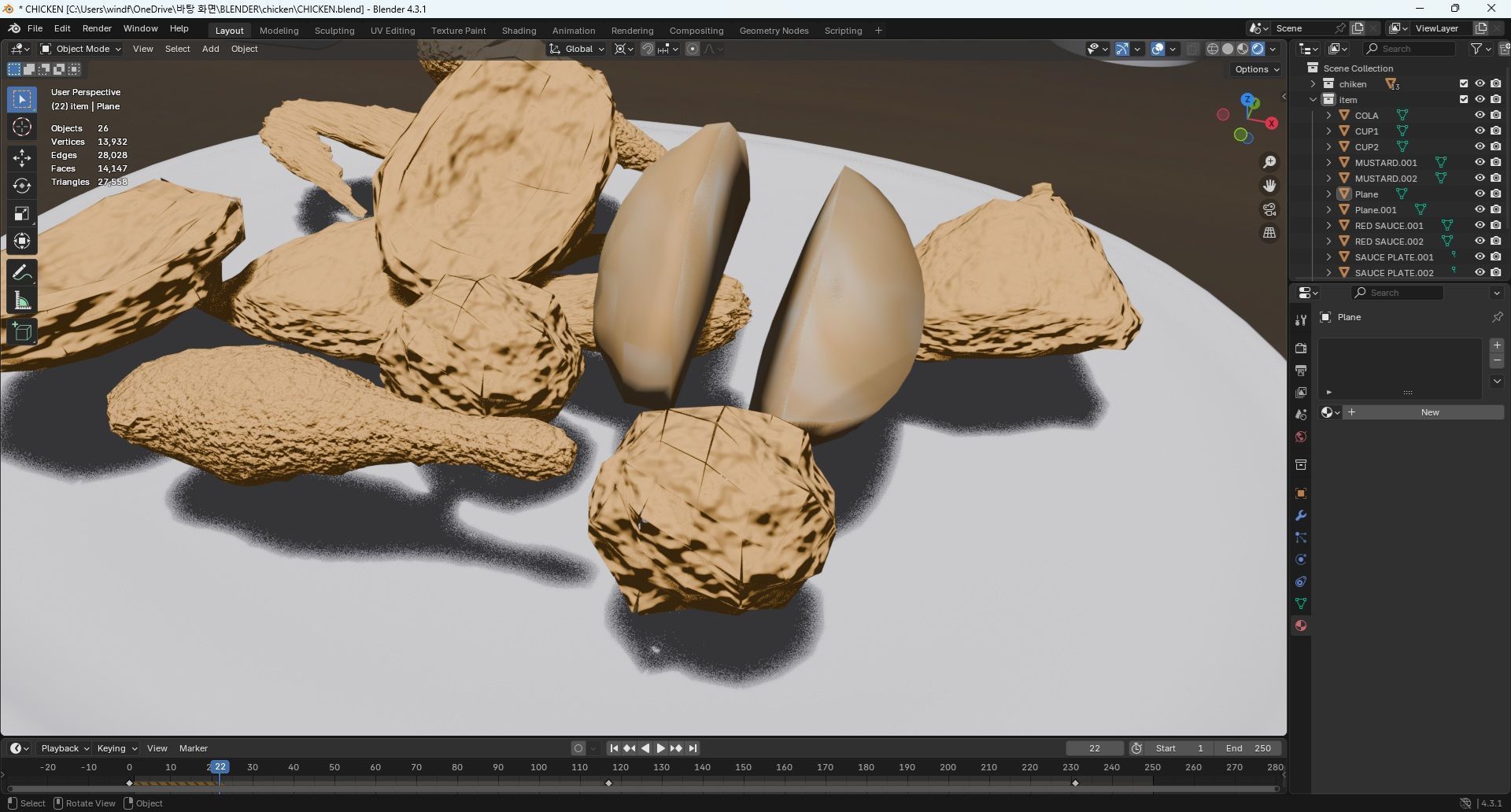Expand the SAUCE PLATE.001 row
Screen dimensions: 1511x812
(x=1328, y=257)
